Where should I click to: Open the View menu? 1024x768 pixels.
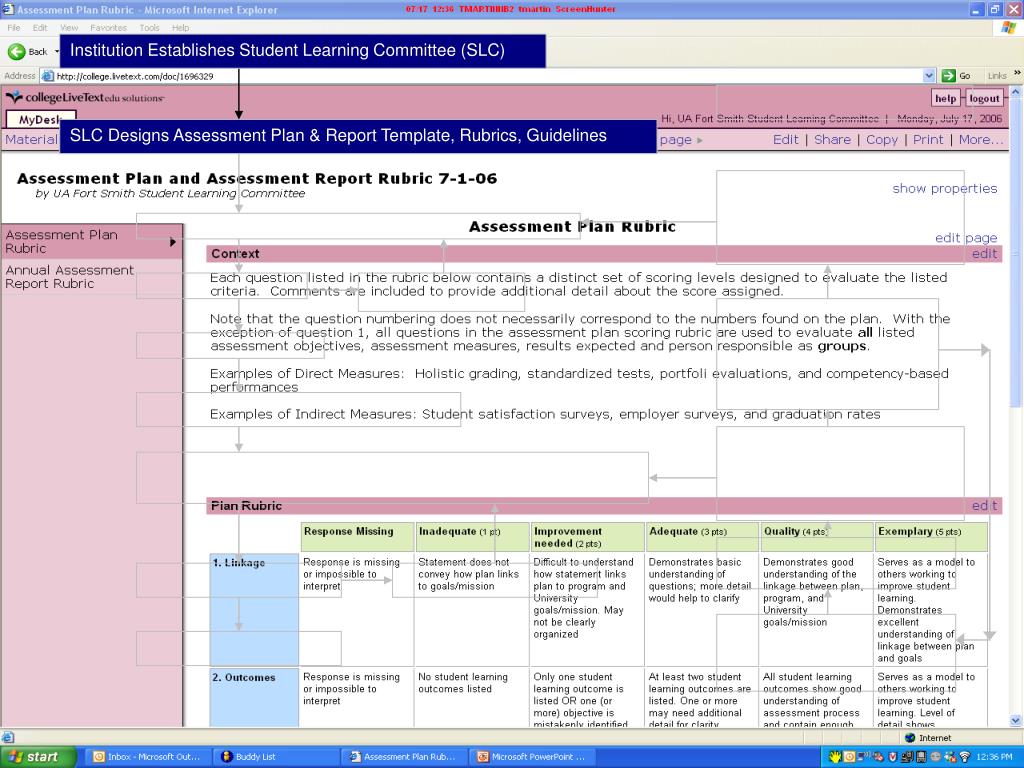point(69,28)
